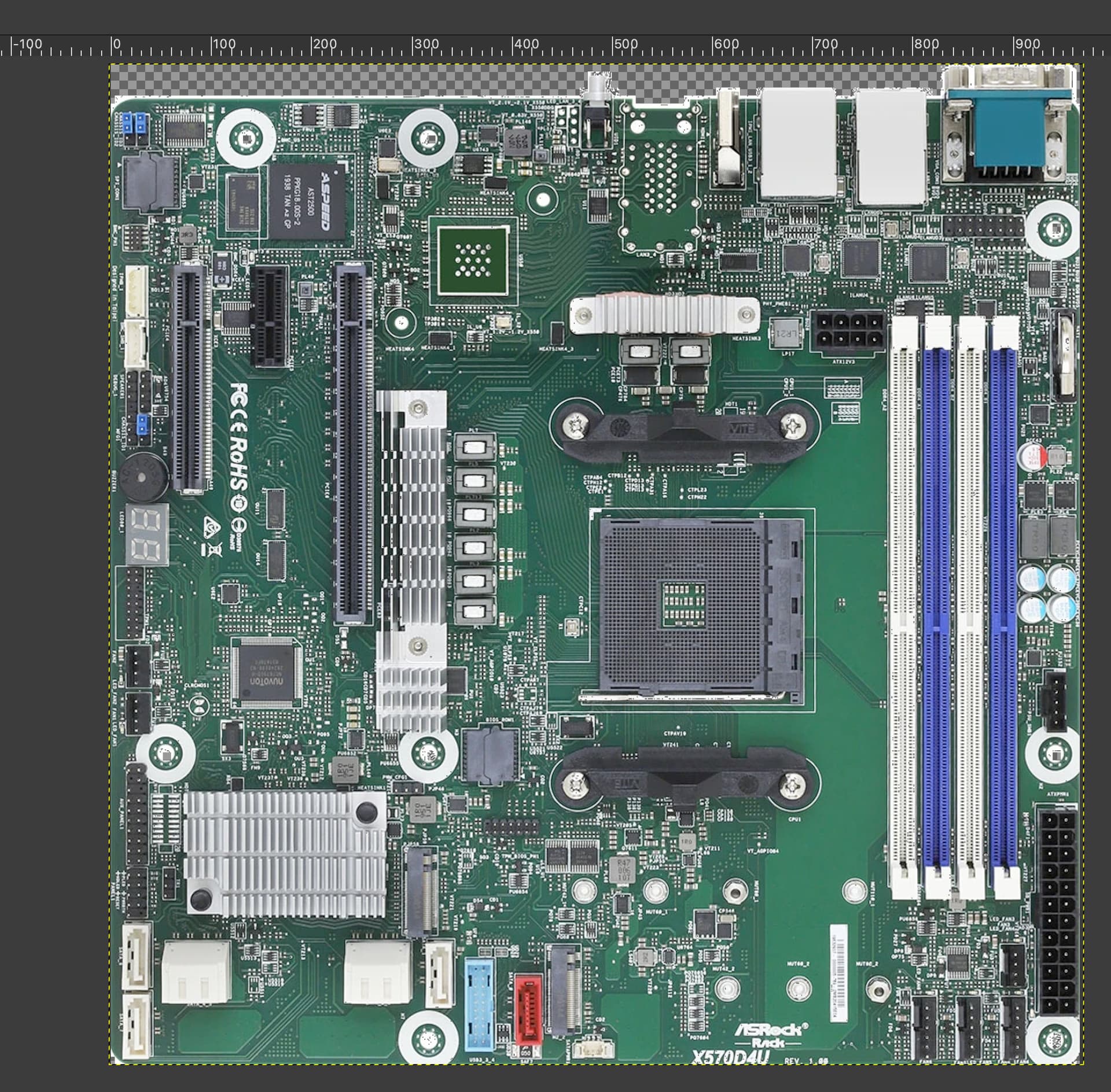Click the light blue USB 3 header
The image size is (1111, 1092).
(480, 1005)
